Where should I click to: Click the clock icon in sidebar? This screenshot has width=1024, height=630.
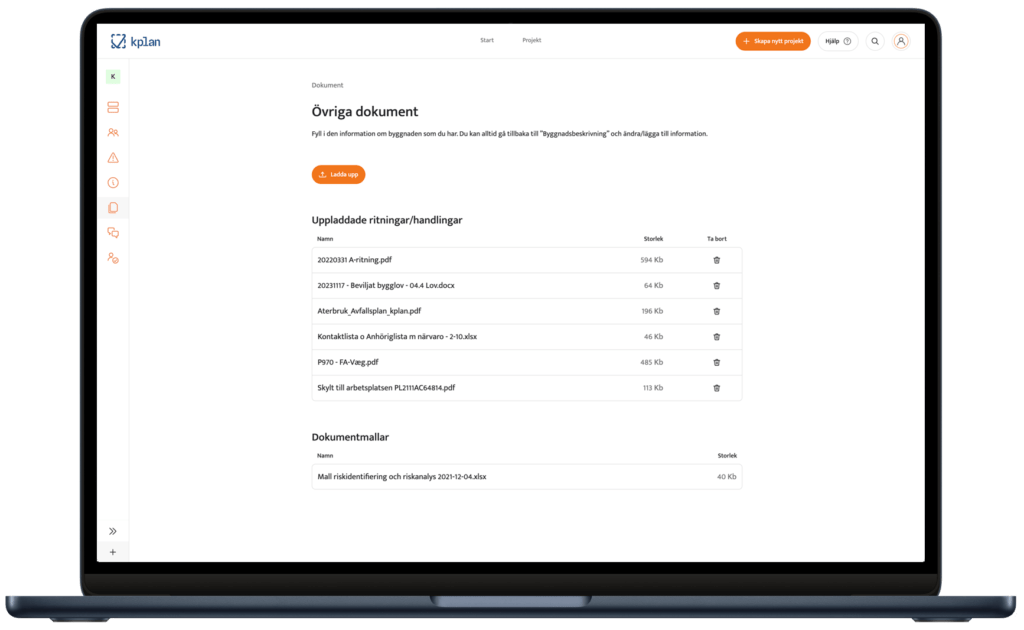point(113,183)
